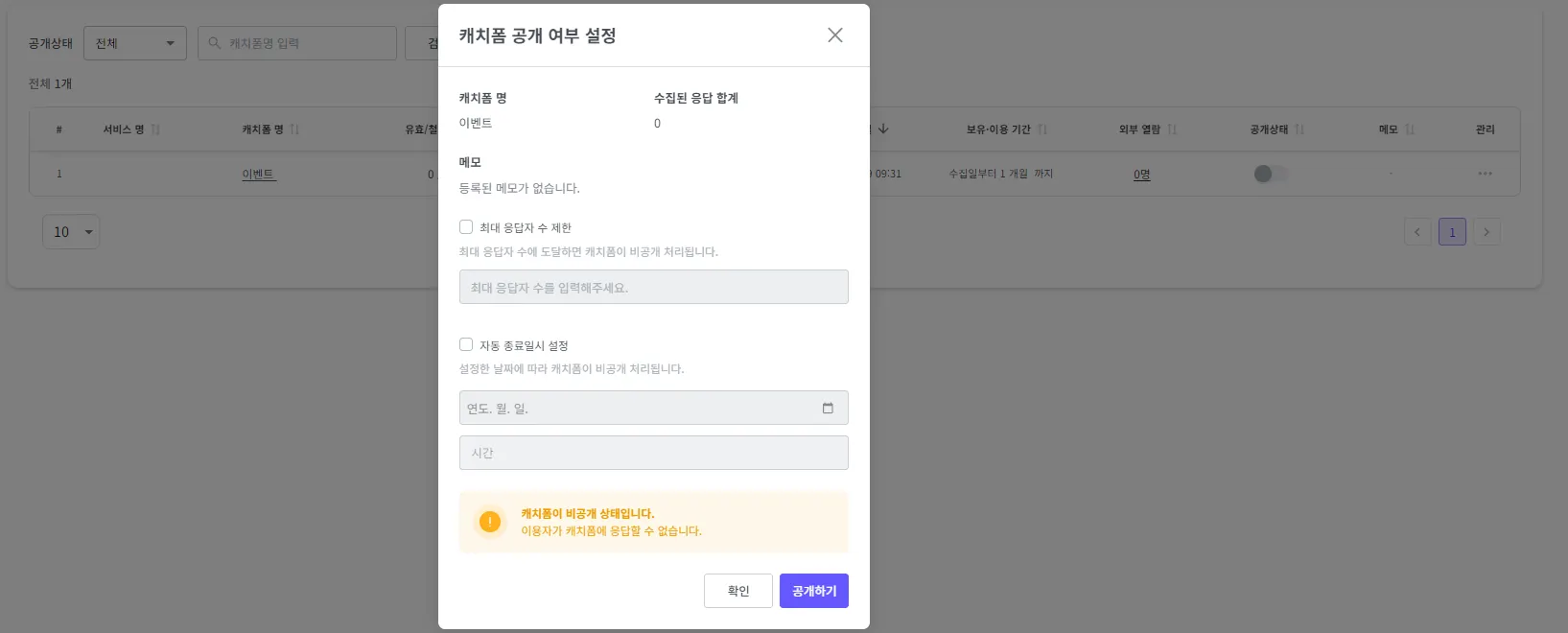Open the three-dot 관리 menu
Viewport: 1568px width, 633px height.
coord(1485,174)
